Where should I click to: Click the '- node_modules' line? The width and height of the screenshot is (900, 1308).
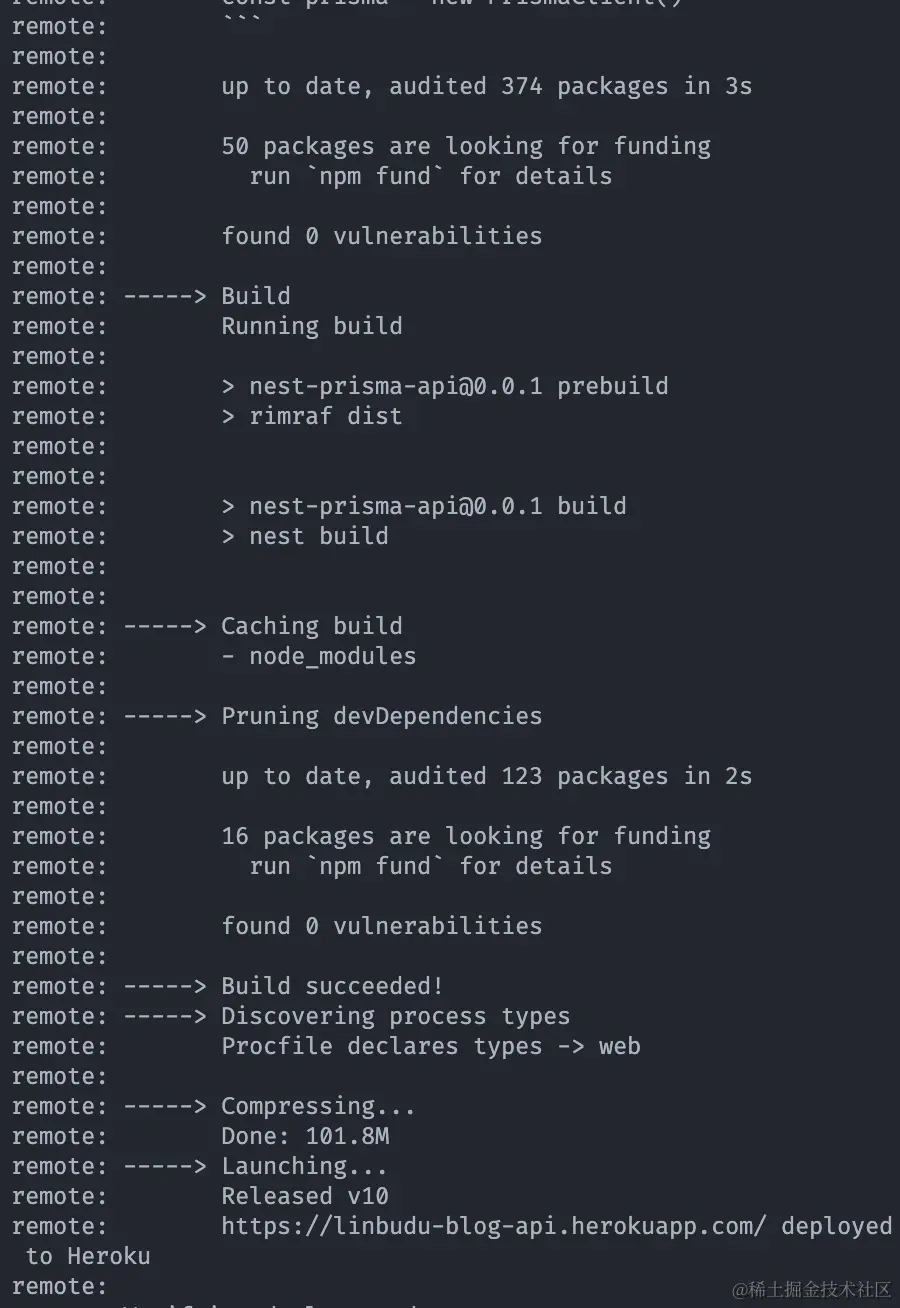(319, 656)
